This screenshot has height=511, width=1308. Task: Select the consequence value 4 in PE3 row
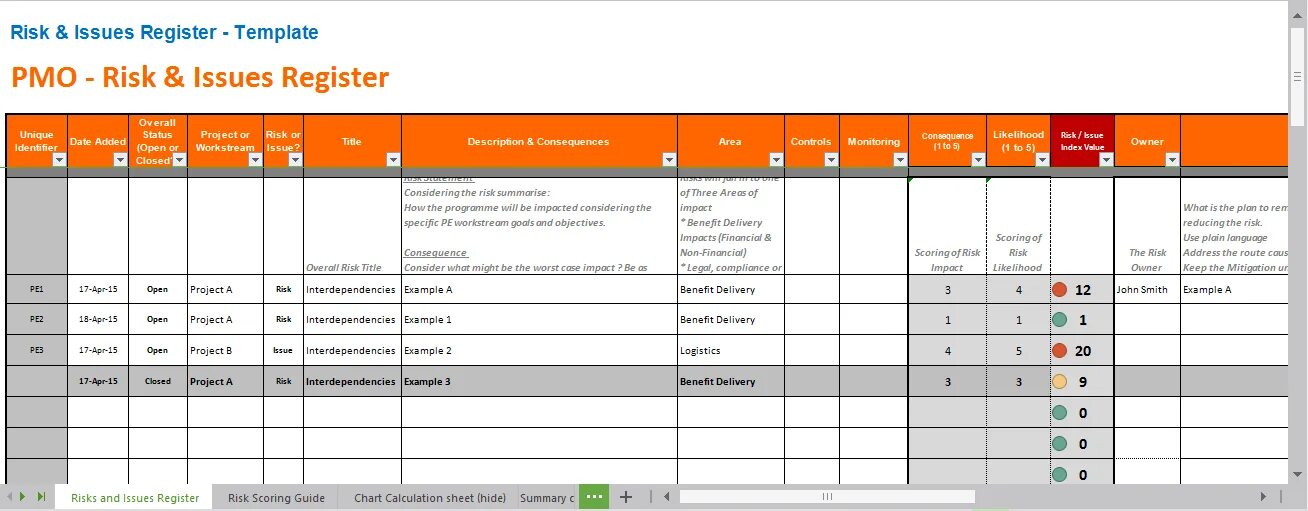[948, 351]
